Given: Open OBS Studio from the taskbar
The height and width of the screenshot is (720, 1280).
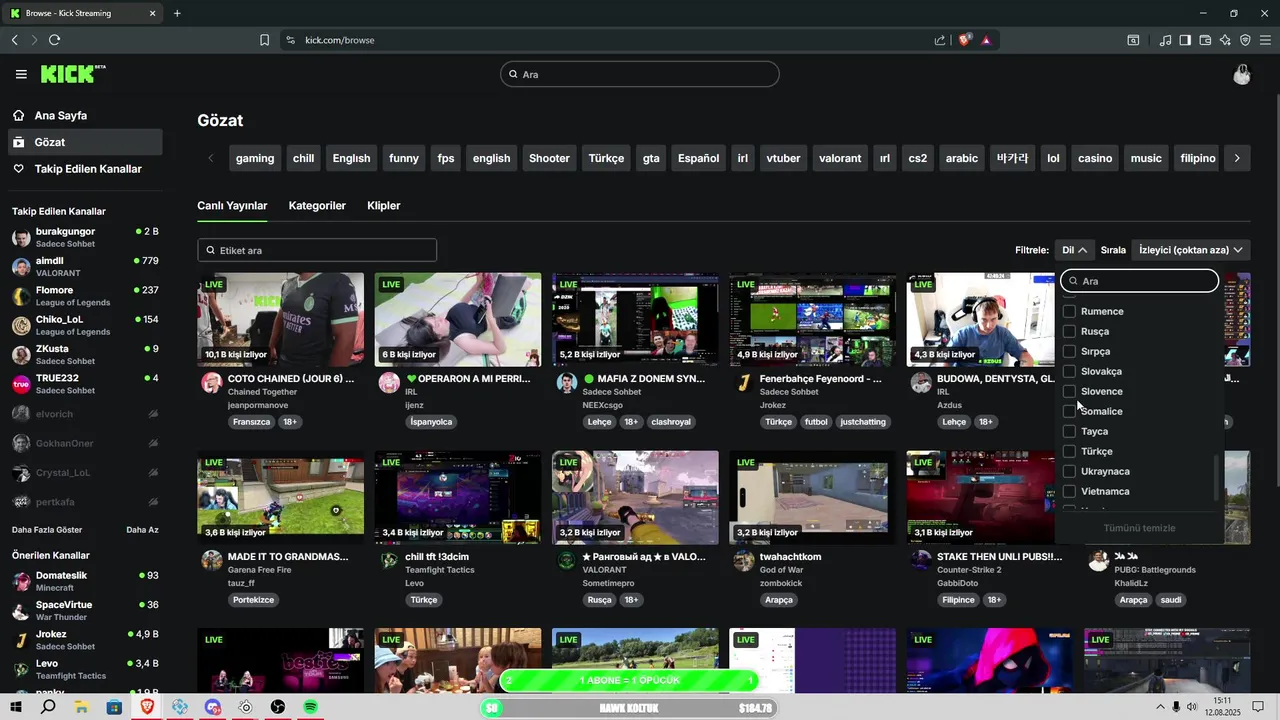Looking at the screenshot, I should pyautogui.click(x=278, y=707).
